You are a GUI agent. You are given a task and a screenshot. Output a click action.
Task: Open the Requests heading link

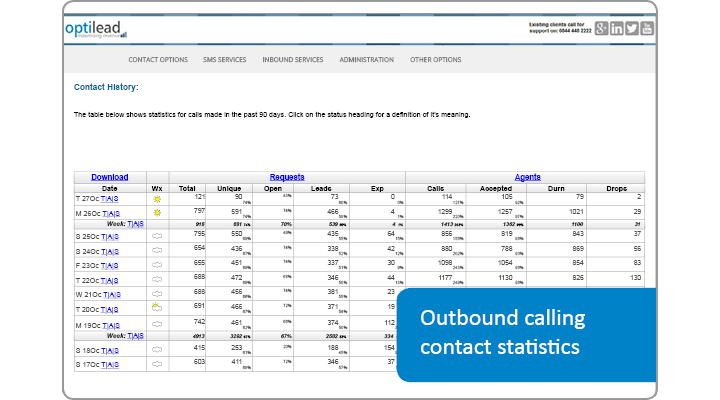[286, 177]
